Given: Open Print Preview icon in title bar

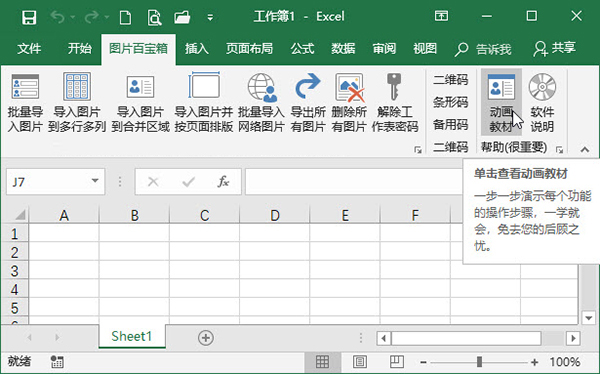Looking at the screenshot, I should [x=154, y=17].
